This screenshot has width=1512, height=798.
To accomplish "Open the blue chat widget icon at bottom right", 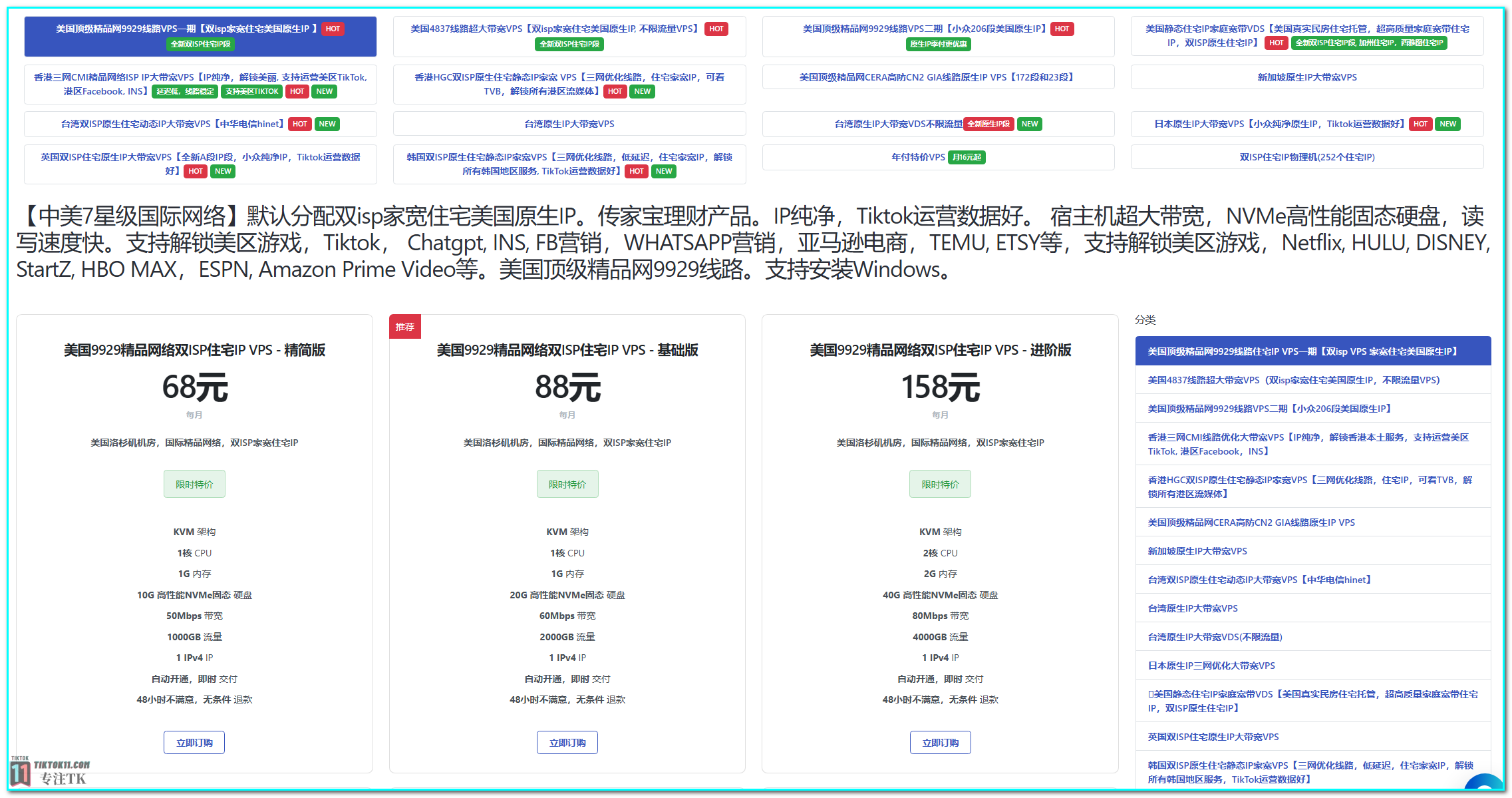I will coord(1484,783).
